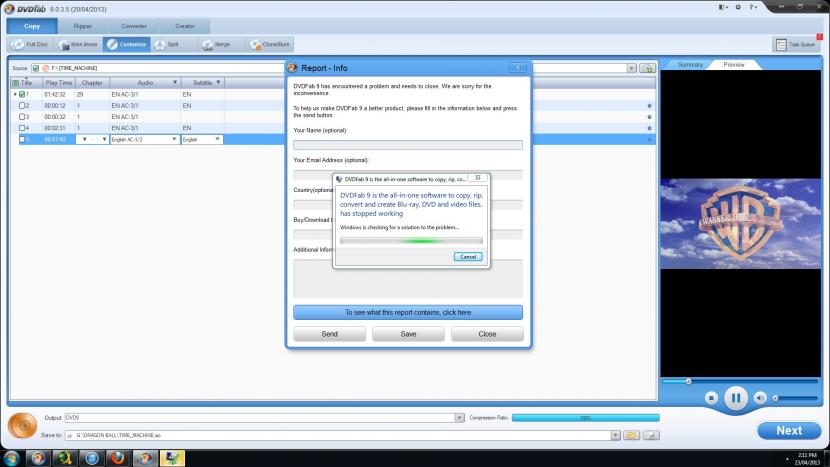Click the ISO image save icon
The width and height of the screenshot is (830, 467).
651,435
